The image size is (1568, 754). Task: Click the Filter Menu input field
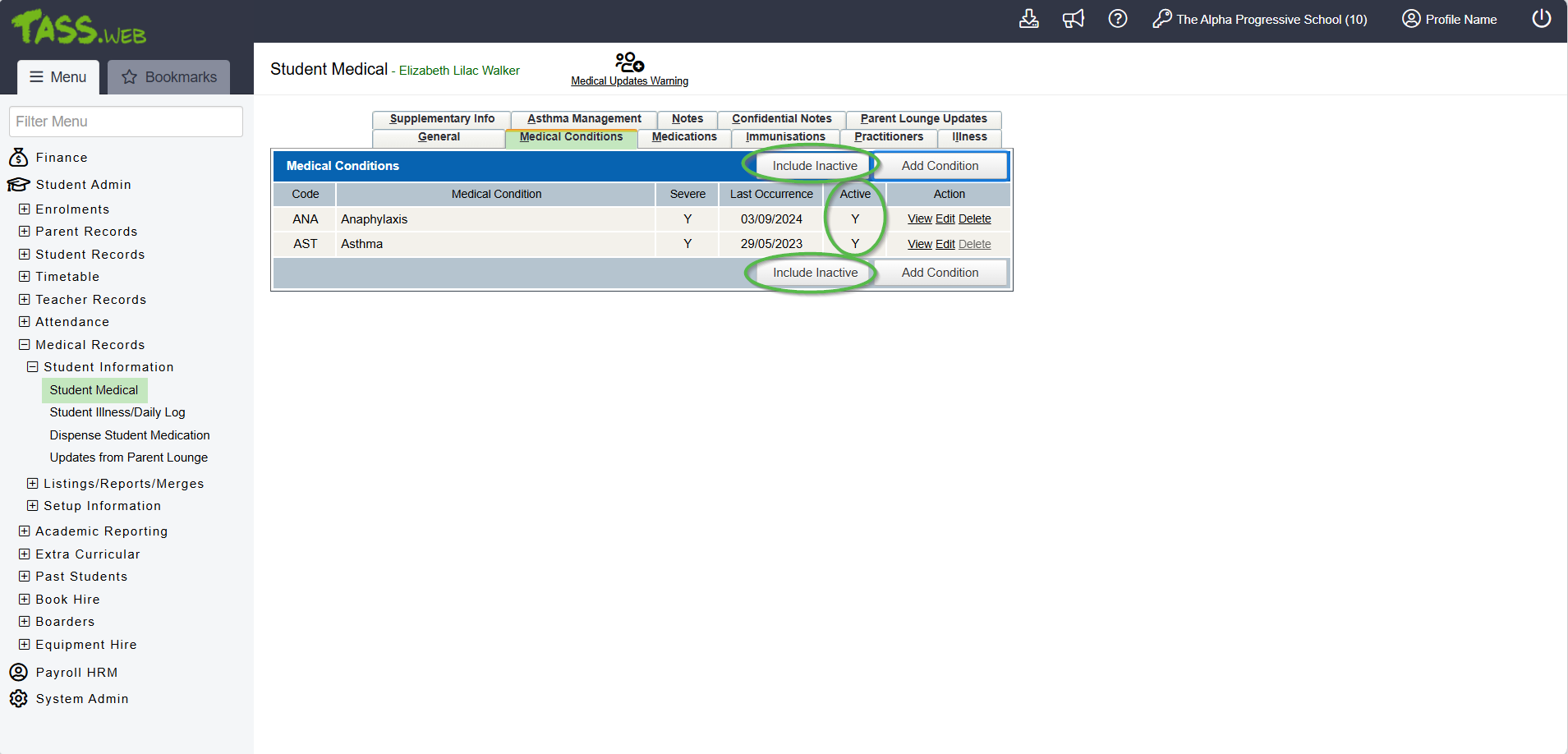[126, 122]
